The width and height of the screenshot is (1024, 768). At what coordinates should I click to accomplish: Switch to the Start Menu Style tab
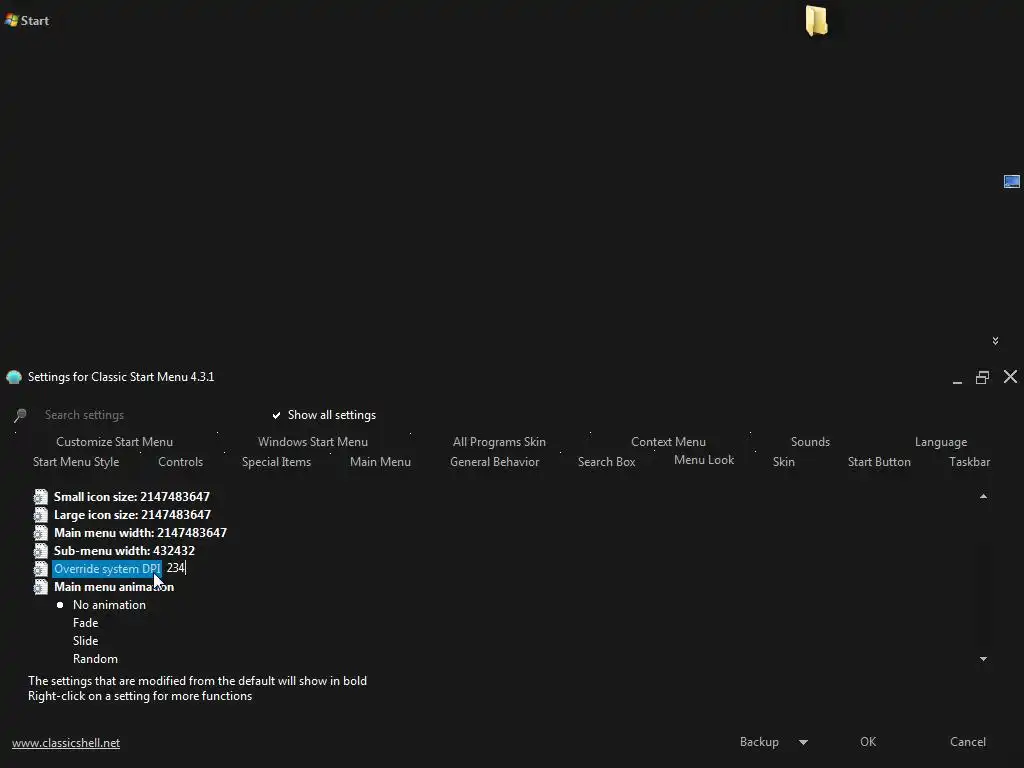[x=76, y=462]
